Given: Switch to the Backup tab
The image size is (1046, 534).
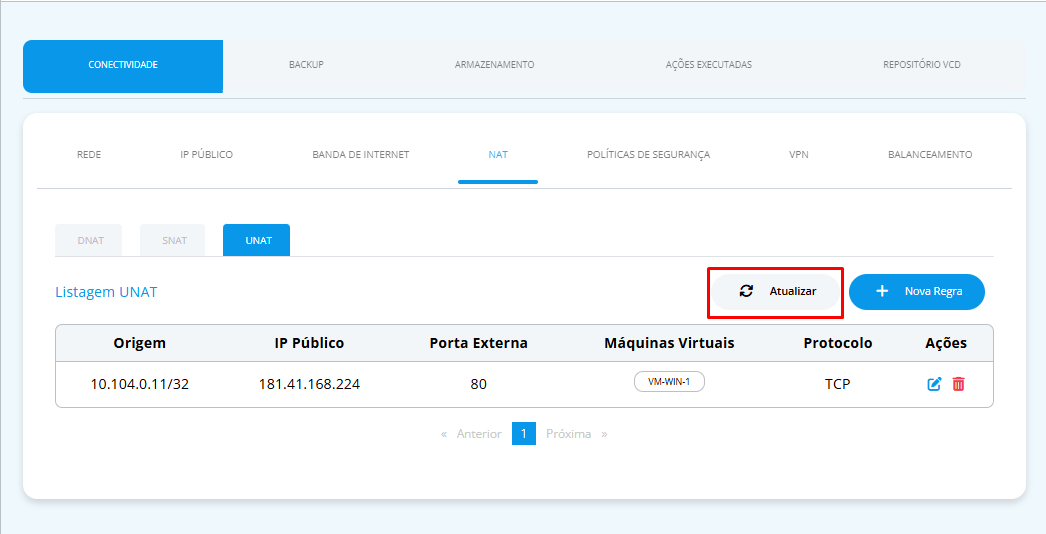Looking at the screenshot, I should coord(306,65).
